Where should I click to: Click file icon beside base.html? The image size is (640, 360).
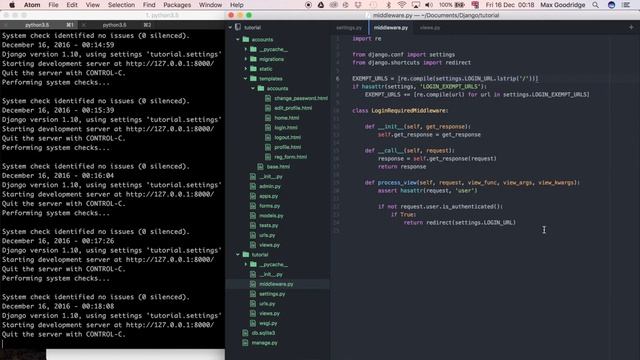coord(260,167)
